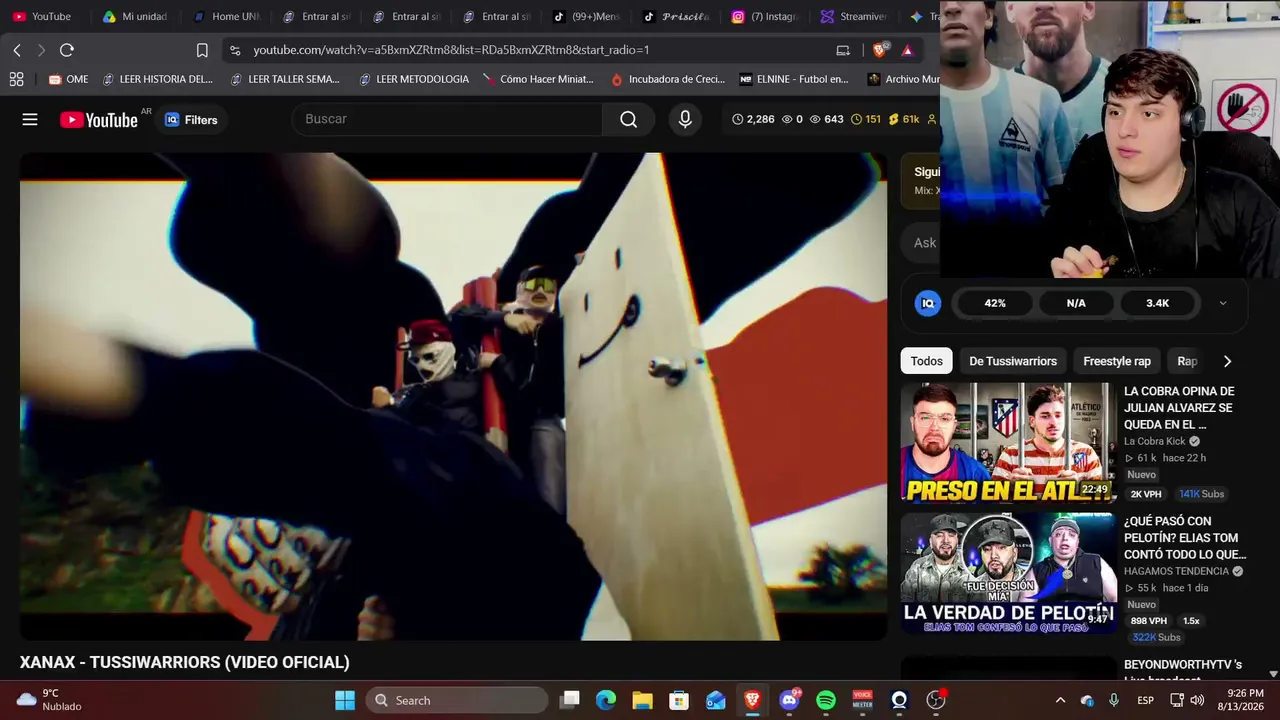Screen dimensions: 1280x720
Task: Open site settings icon in address bar
Action: [x=234, y=50]
